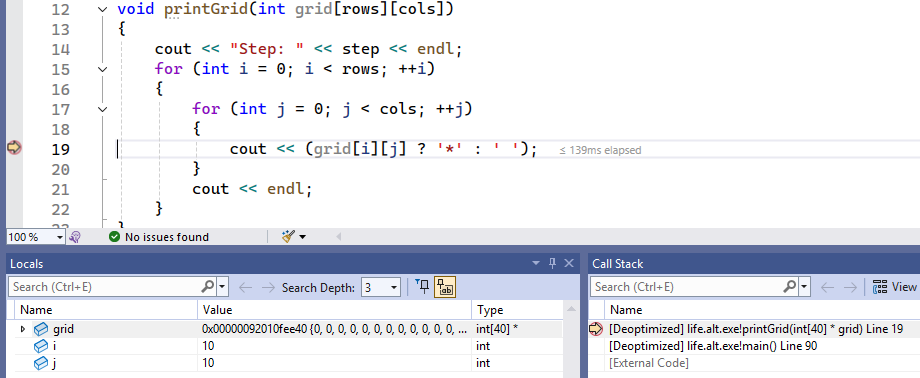Click the Call Stack panel title
This screenshot has height=378, width=920.
click(x=617, y=264)
